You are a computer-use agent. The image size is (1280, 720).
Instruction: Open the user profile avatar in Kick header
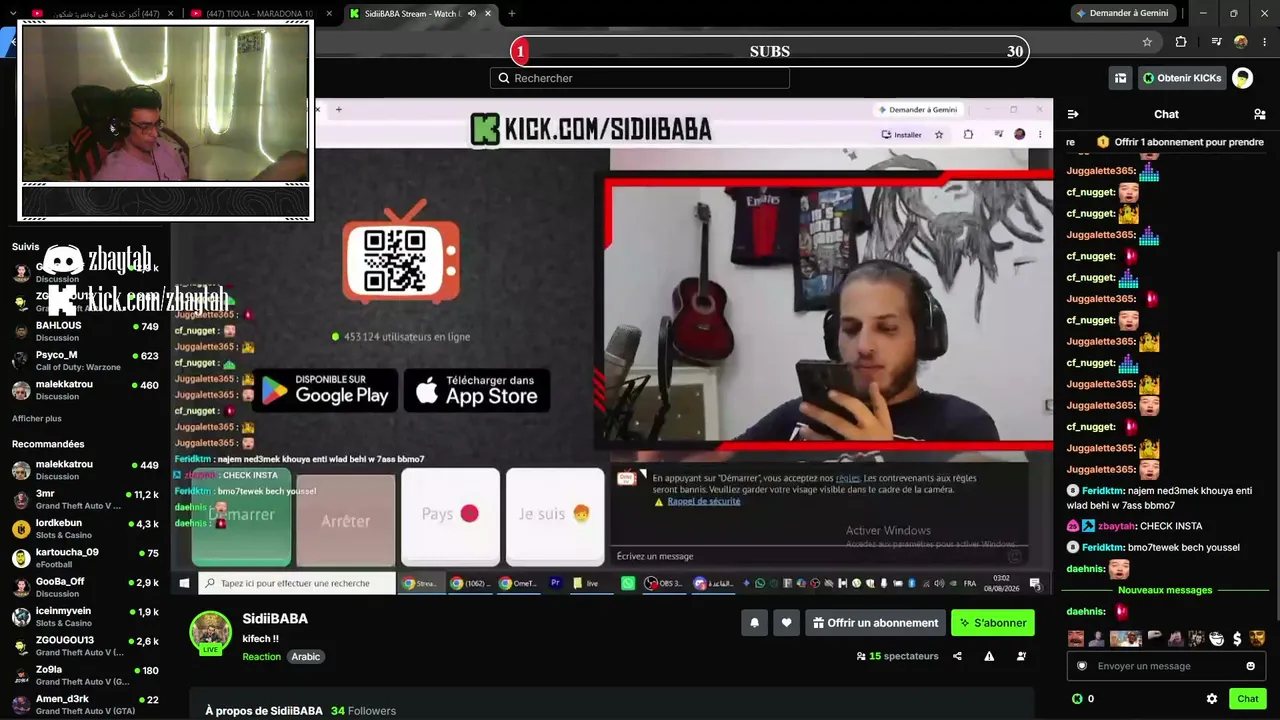click(x=1242, y=78)
